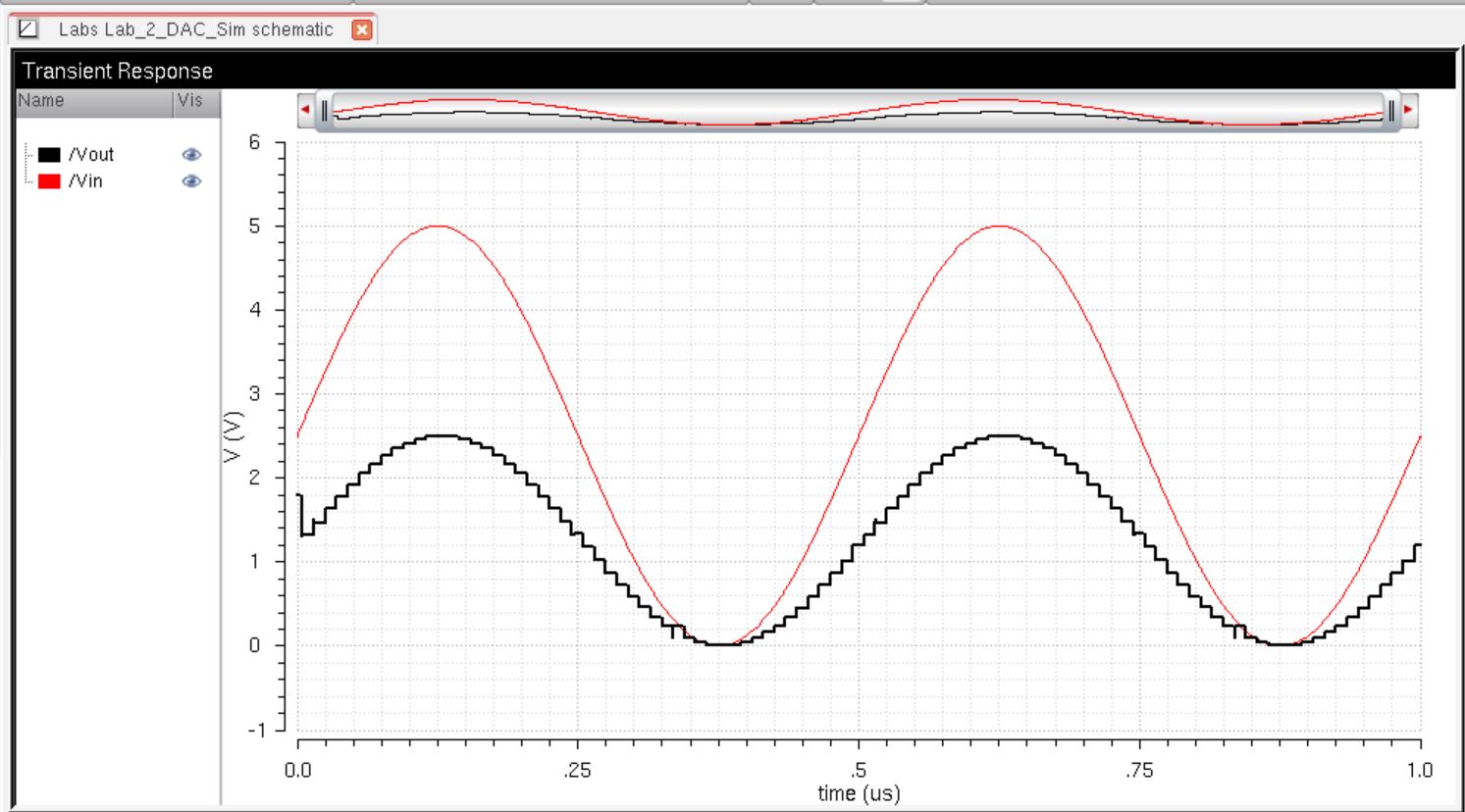The height and width of the screenshot is (812, 1465).
Task: Select the Labs Lab_2_DAC_Sim schematic tab
Action: (194, 29)
